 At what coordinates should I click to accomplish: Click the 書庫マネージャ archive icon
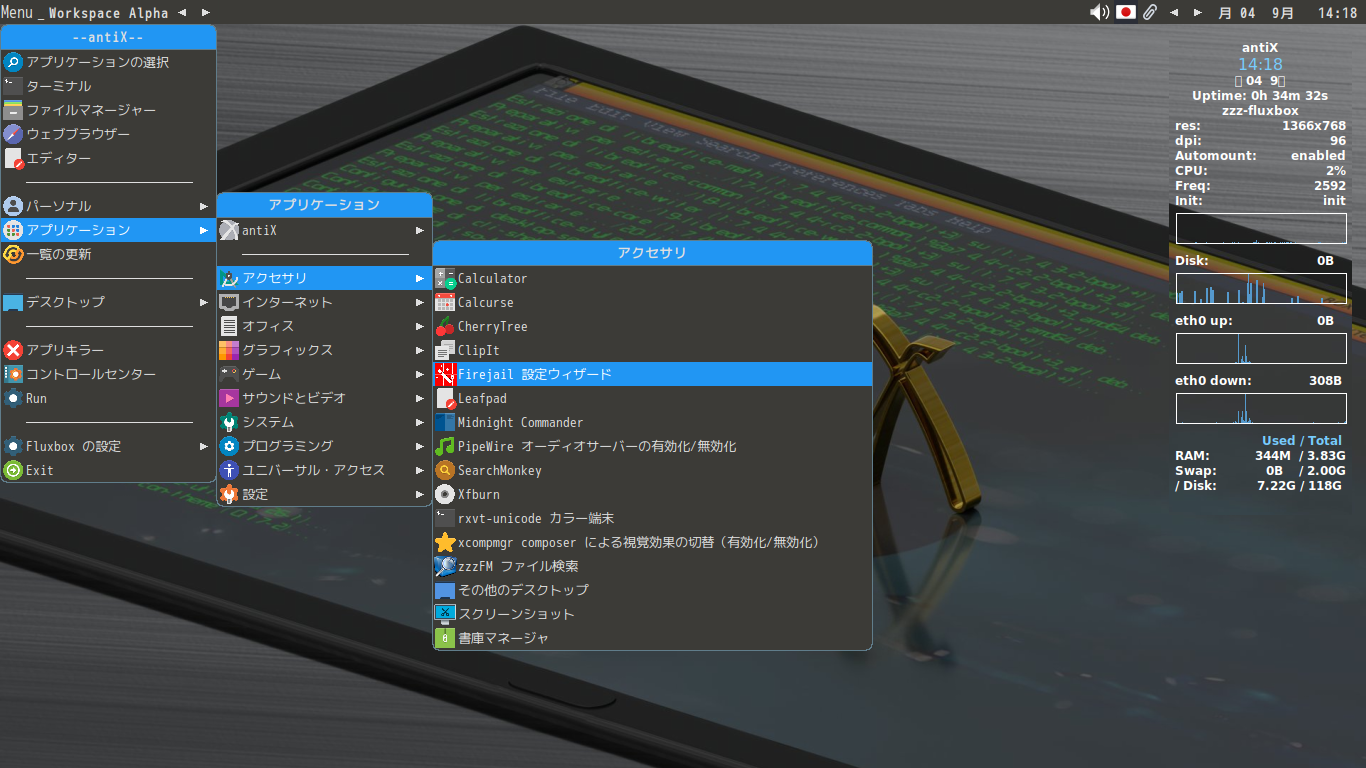click(445, 638)
